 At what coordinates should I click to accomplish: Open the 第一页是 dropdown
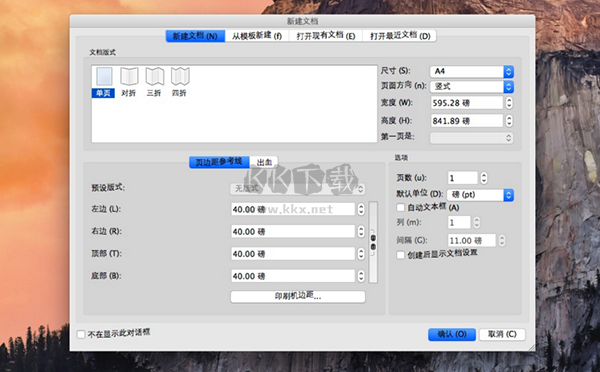(471, 137)
